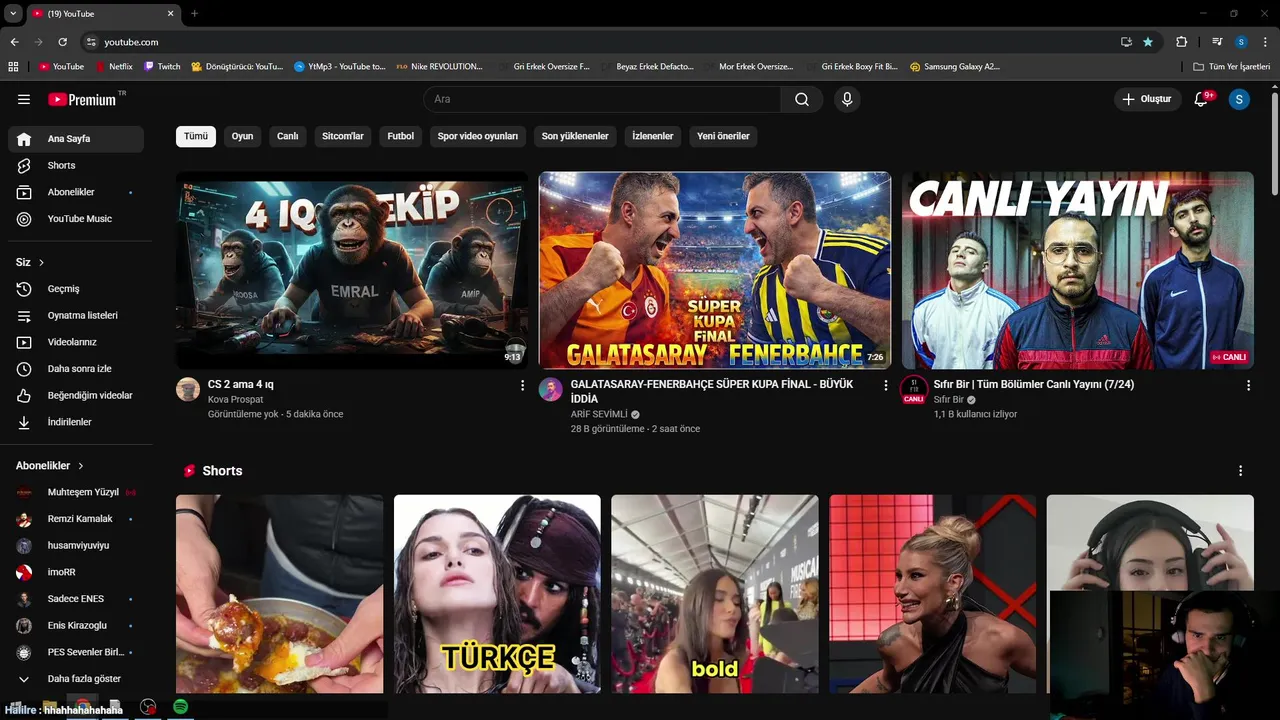Start voice search with microphone icon
Viewport: 1280px width, 720px height.
click(x=847, y=99)
